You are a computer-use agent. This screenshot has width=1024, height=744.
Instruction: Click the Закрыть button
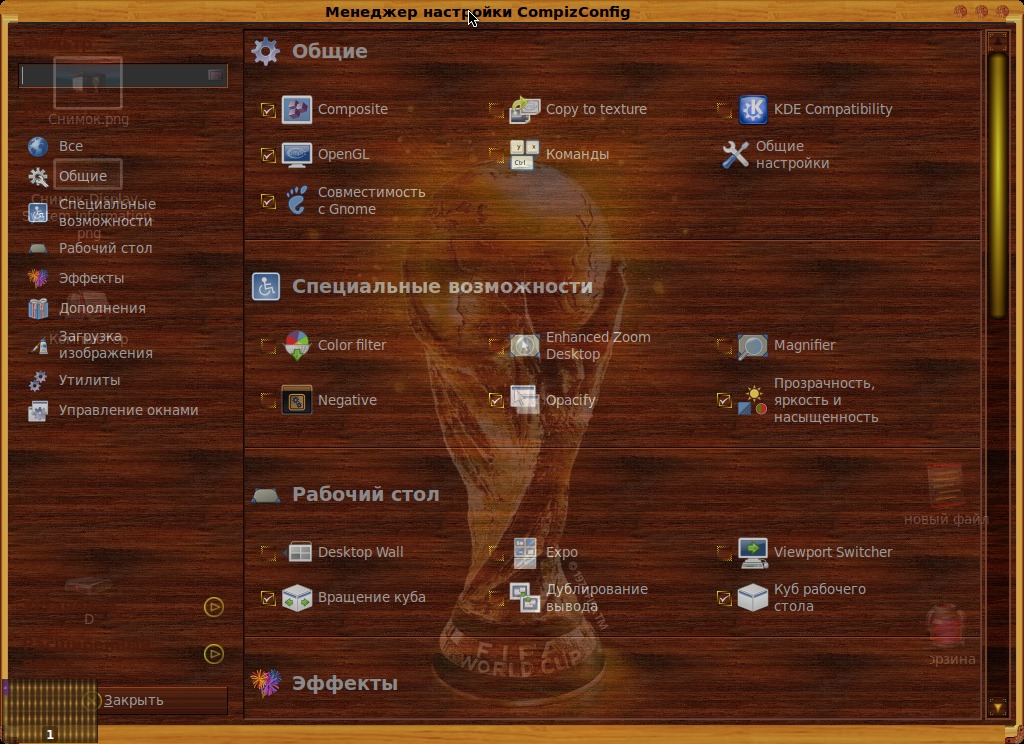coord(123,700)
